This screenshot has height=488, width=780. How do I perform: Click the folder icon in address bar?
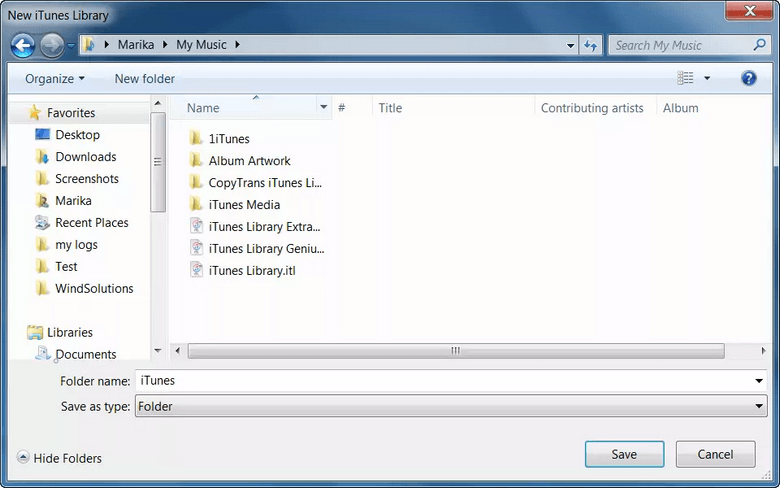coord(89,45)
